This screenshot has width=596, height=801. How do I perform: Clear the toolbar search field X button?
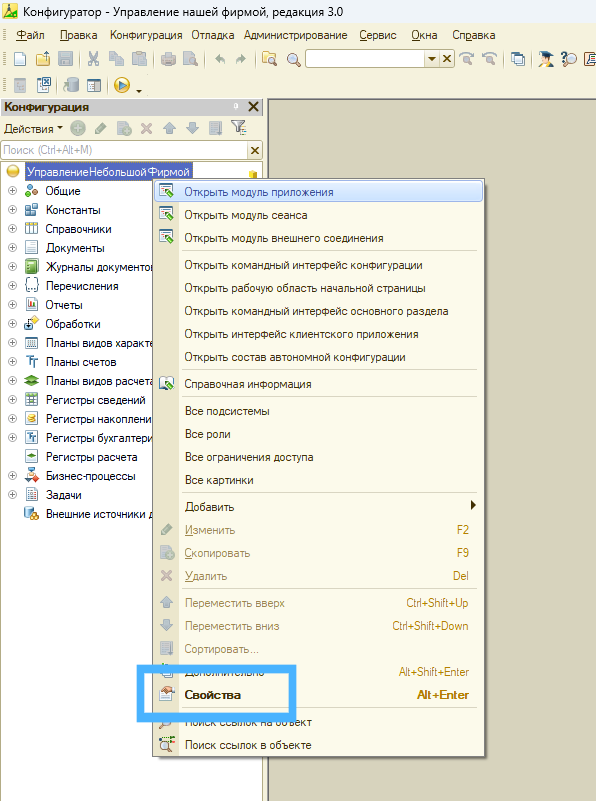click(x=447, y=59)
